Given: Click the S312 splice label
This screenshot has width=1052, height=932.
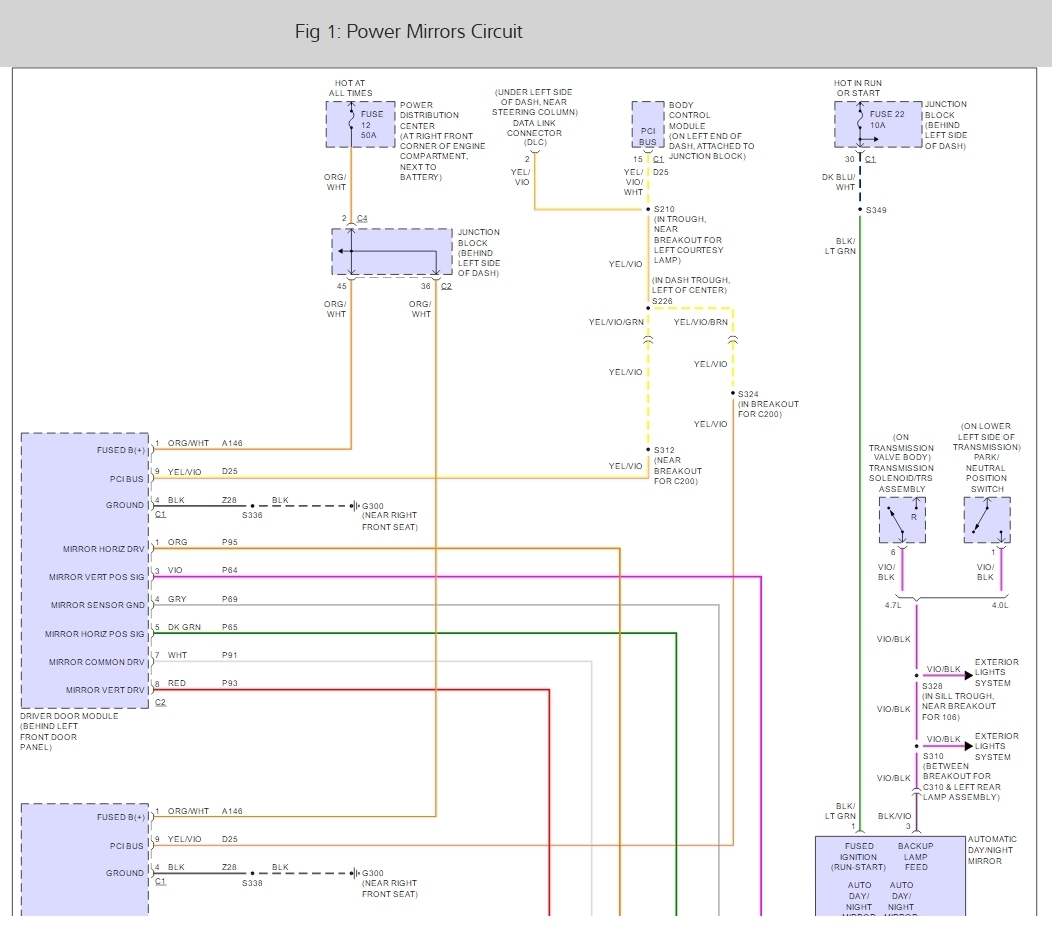Looking at the screenshot, I should point(664,450).
